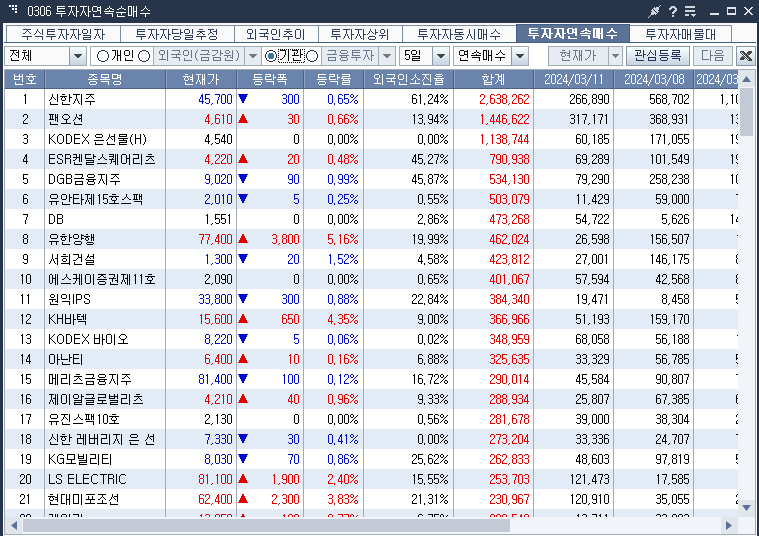The image size is (759, 536).
Task: Click the 번호 column header
Action: [25, 79]
